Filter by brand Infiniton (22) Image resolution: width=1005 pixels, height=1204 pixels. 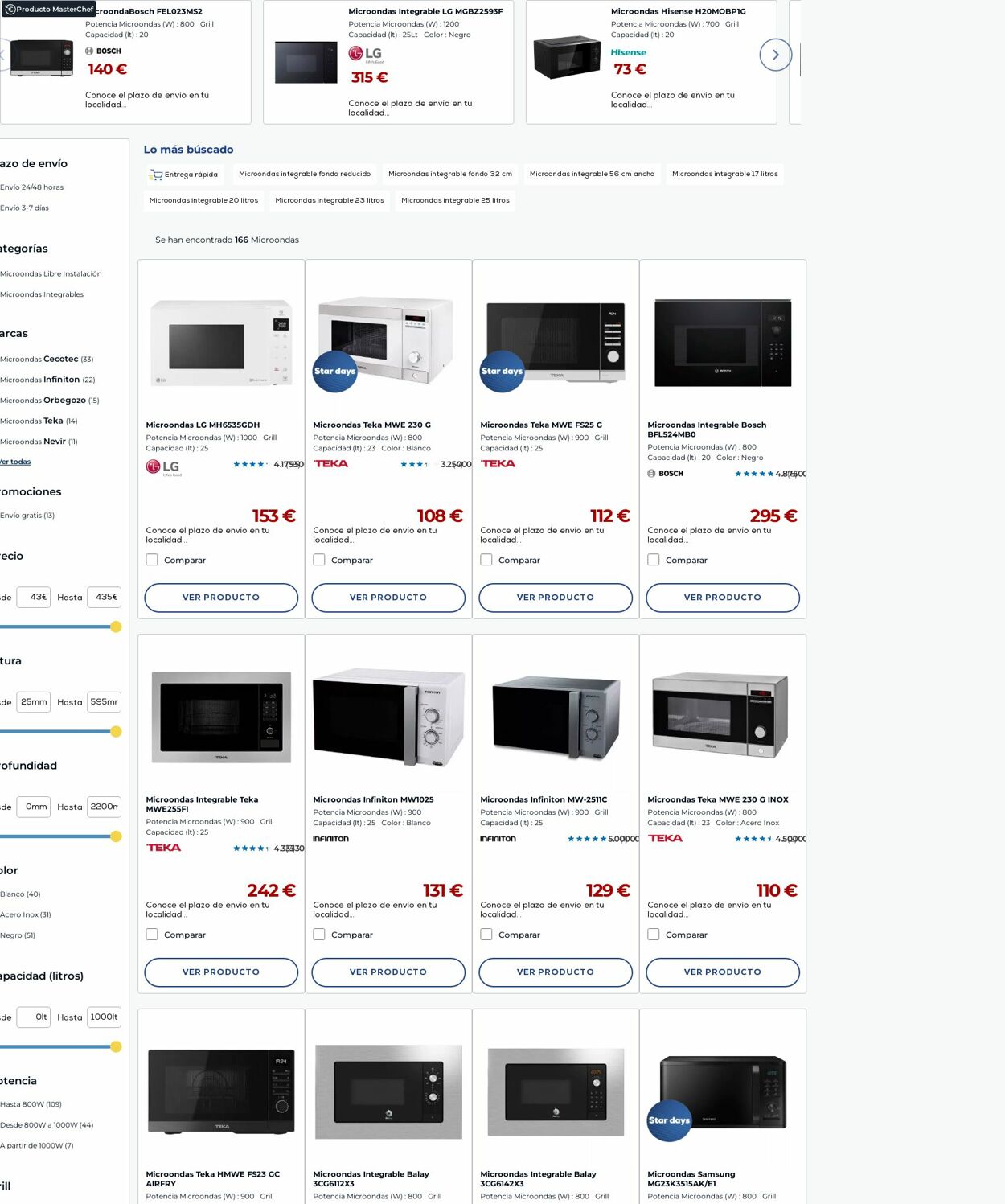click(x=47, y=380)
